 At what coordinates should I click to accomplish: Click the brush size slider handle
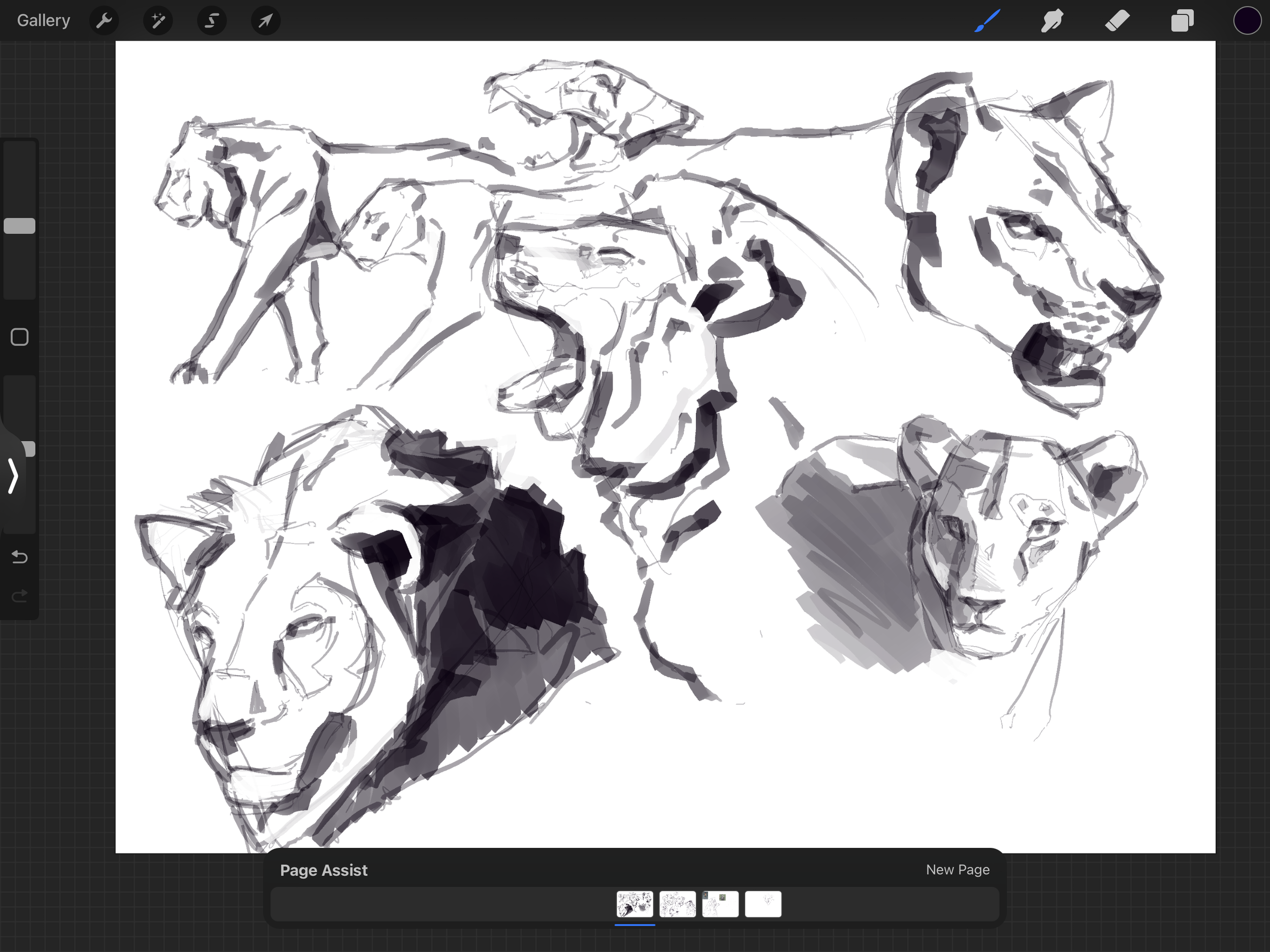click(x=19, y=226)
